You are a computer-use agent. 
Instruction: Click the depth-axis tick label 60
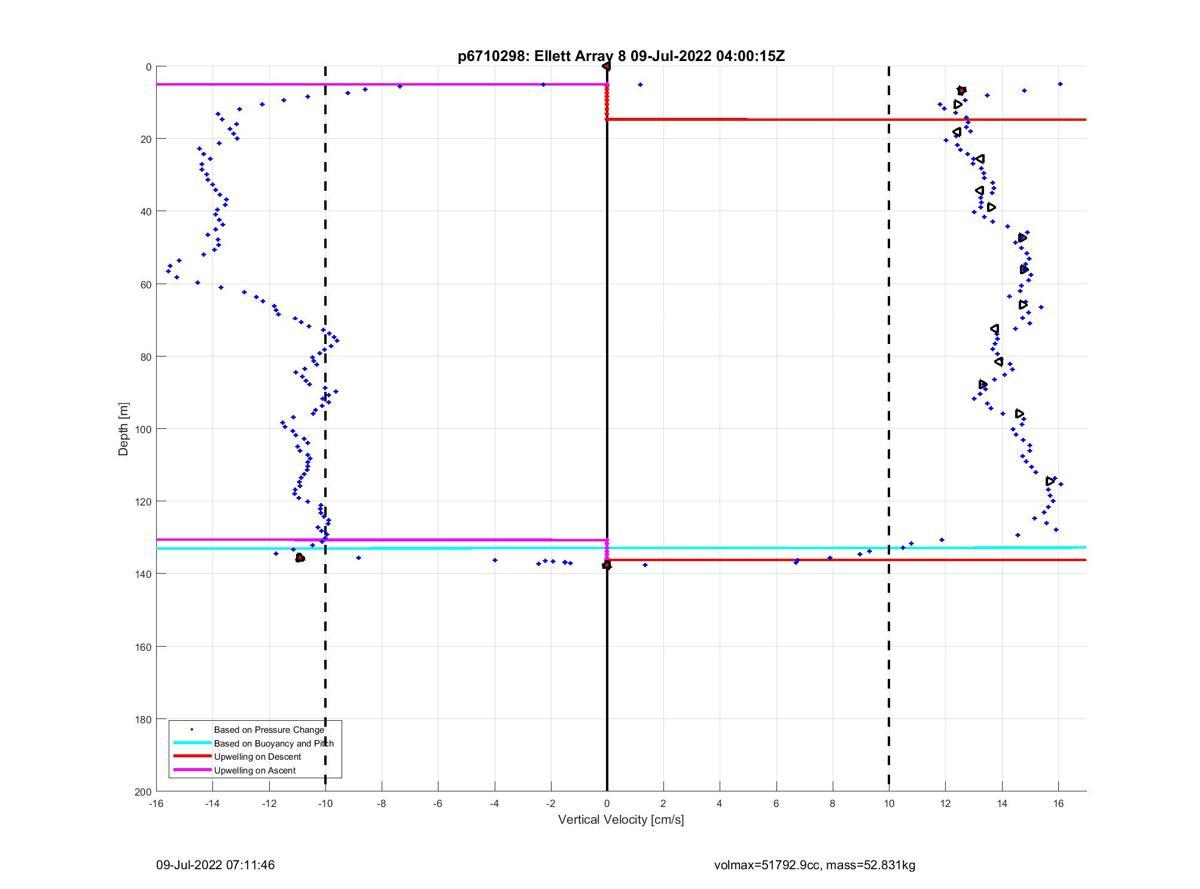pos(145,284)
